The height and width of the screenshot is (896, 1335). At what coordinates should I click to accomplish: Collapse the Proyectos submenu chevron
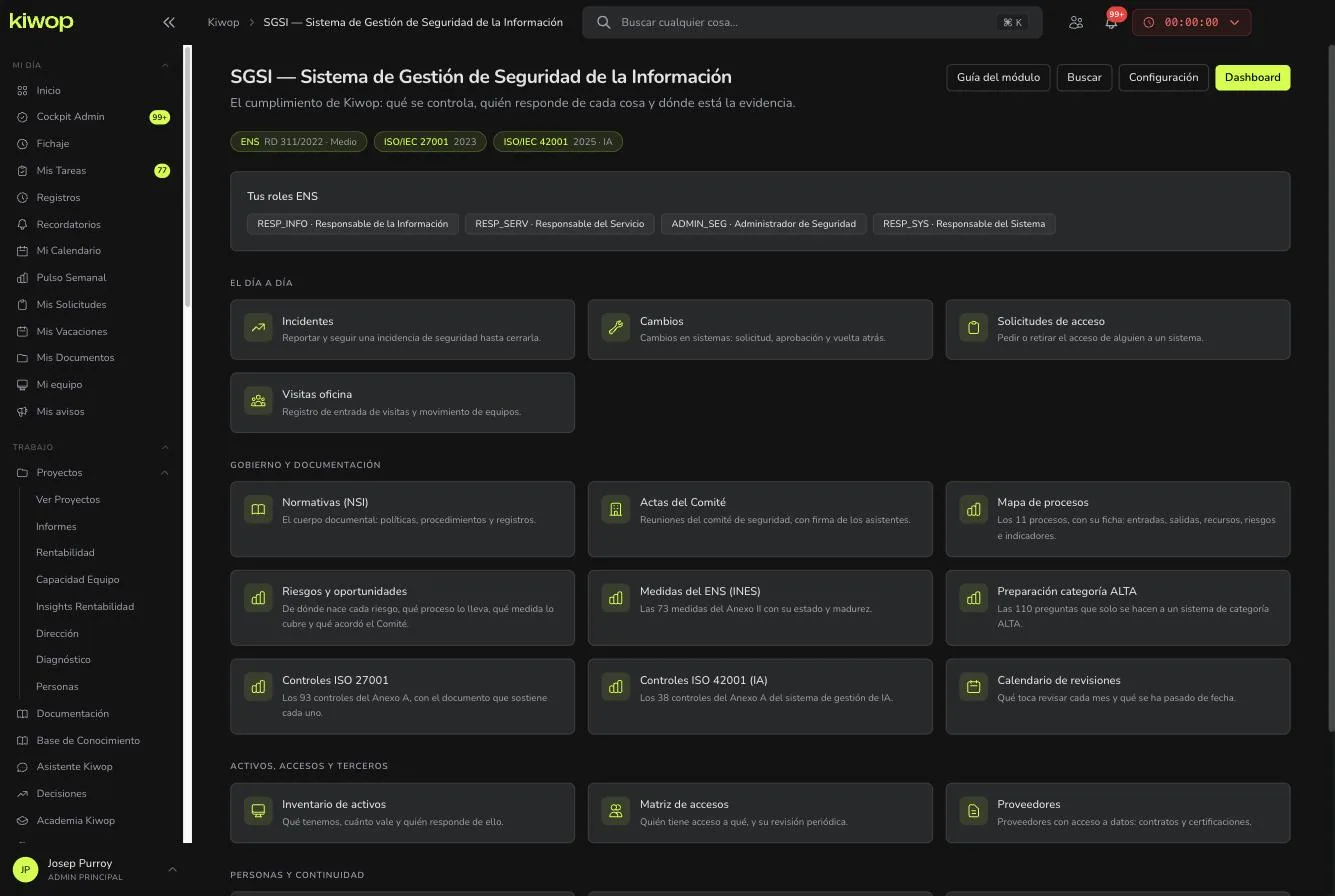click(x=165, y=473)
